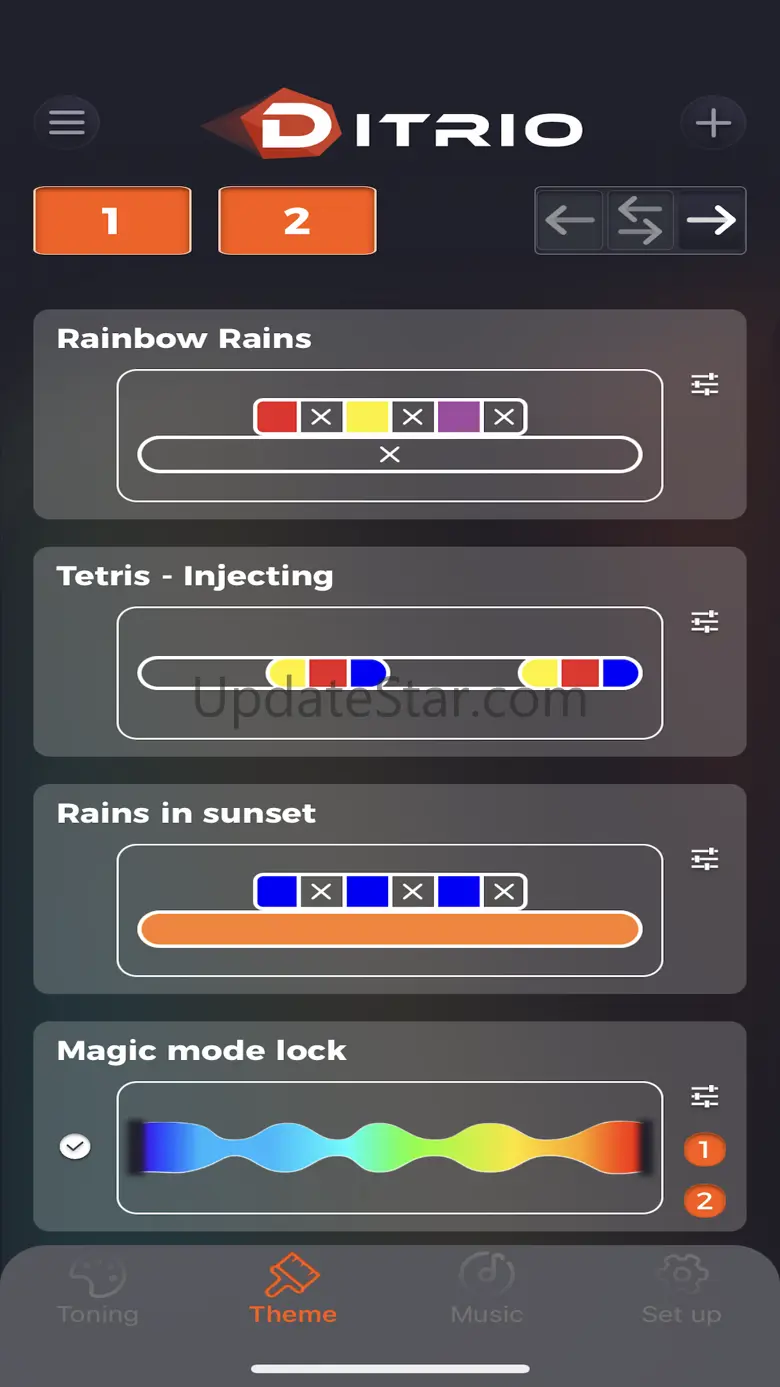Select left arrow direction
780x1387 pixels.
click(x=570, y=221)
